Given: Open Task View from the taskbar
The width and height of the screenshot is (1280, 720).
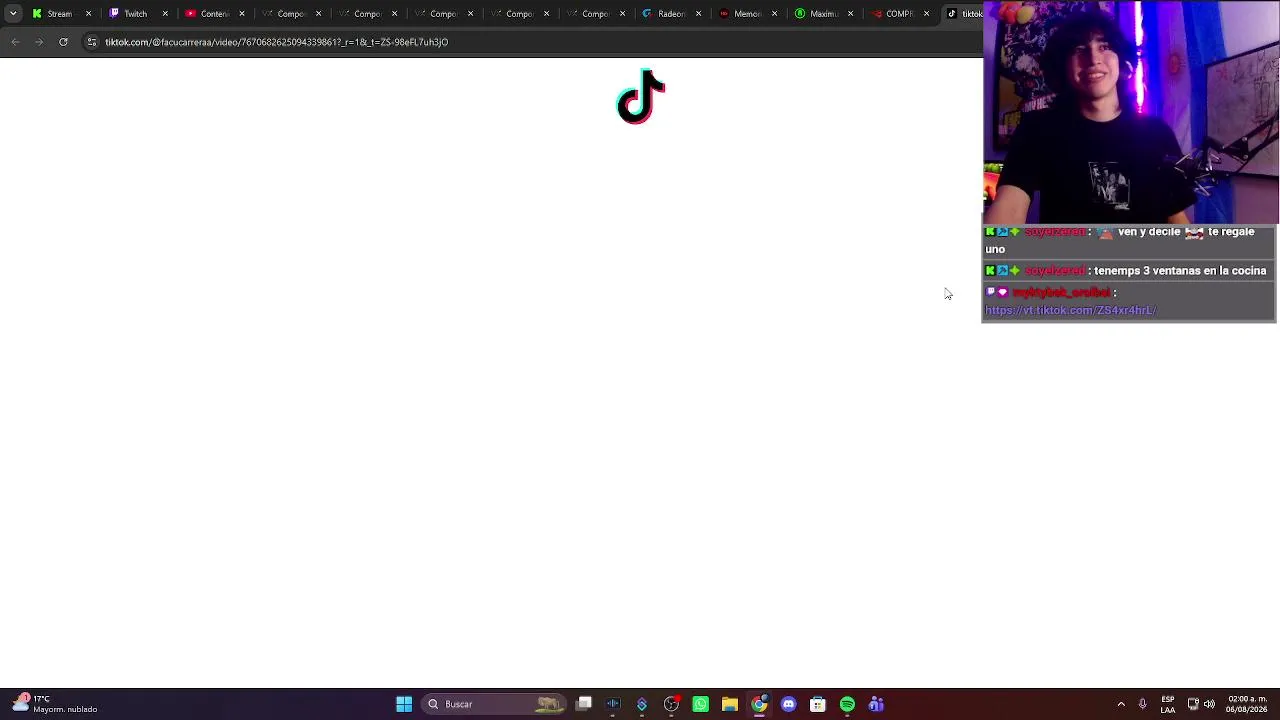Looking at the screenshot, I should pyautogui.click(x=584, y=704).
